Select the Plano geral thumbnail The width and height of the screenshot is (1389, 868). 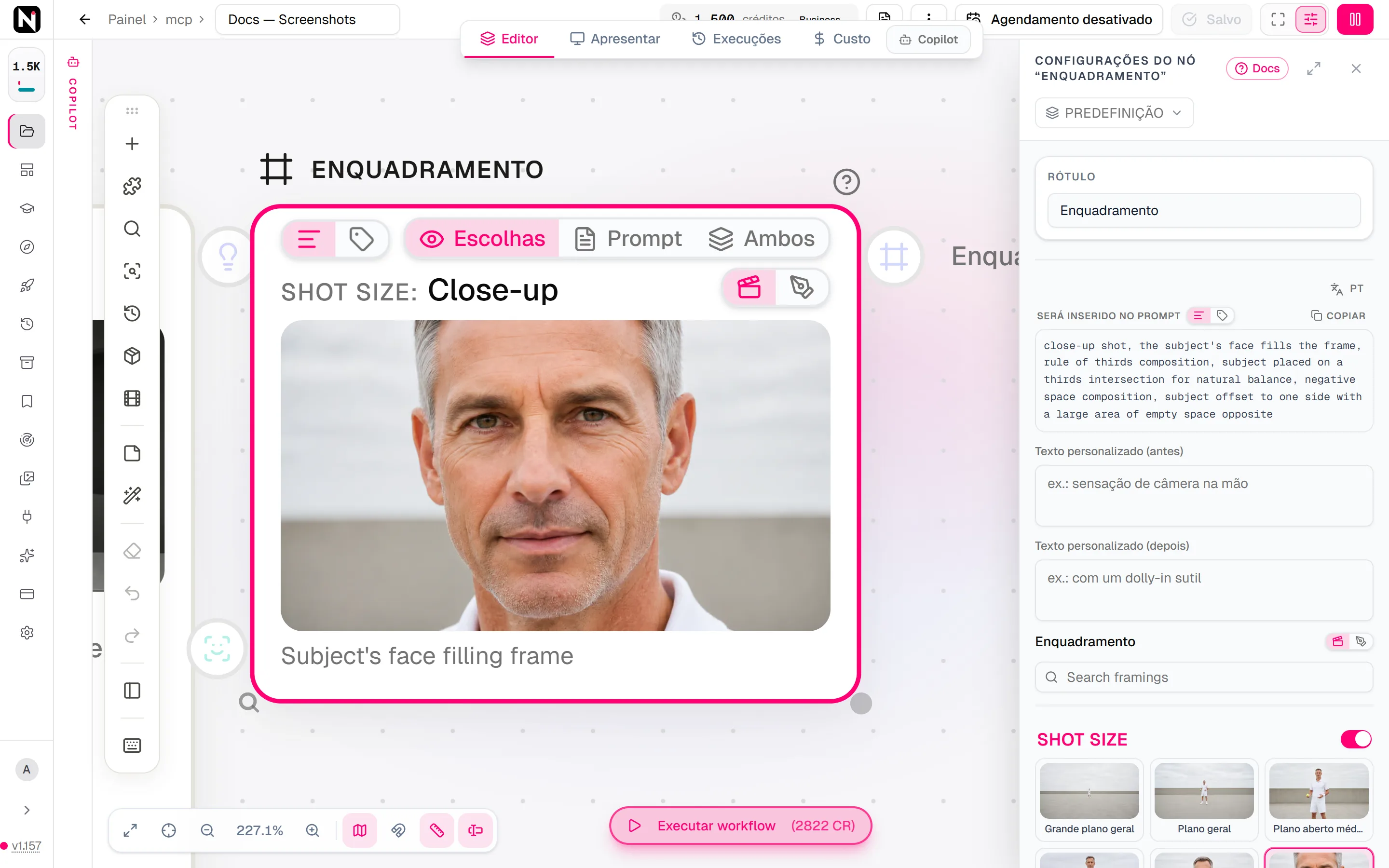(1204, 799)
